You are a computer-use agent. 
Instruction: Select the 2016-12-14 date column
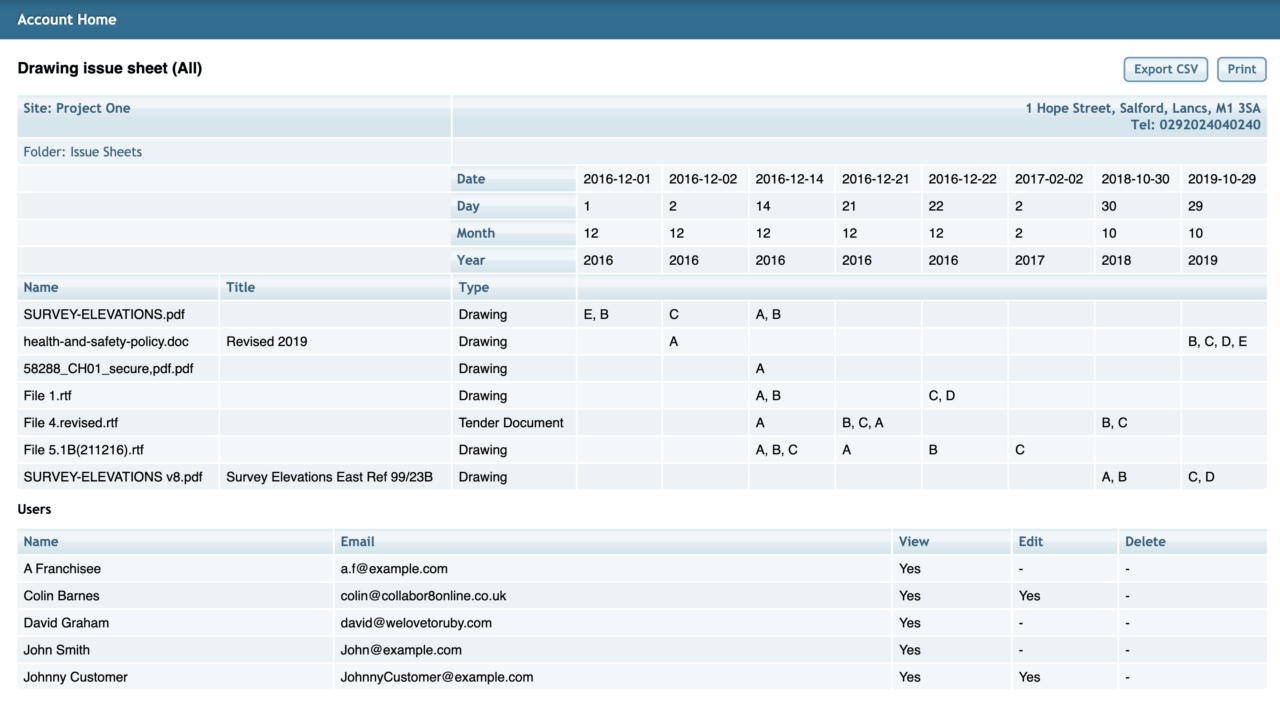(x=789, y=179)
